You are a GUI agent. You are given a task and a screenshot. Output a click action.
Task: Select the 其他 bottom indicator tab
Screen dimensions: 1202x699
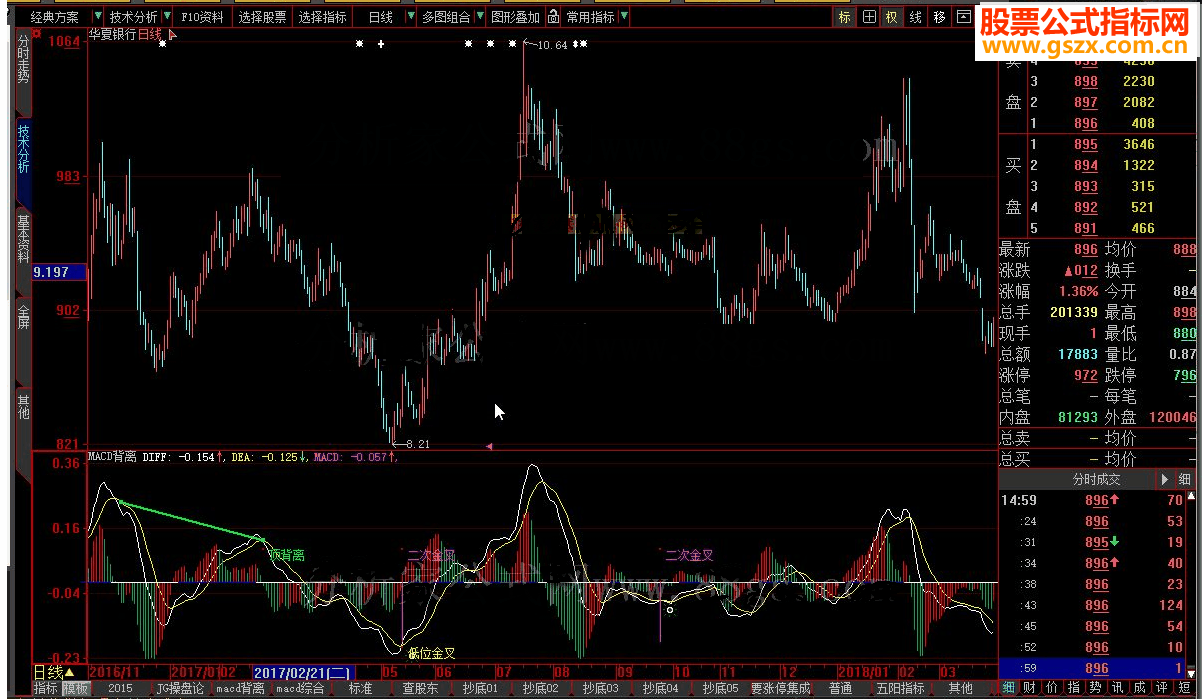(960, 689)
